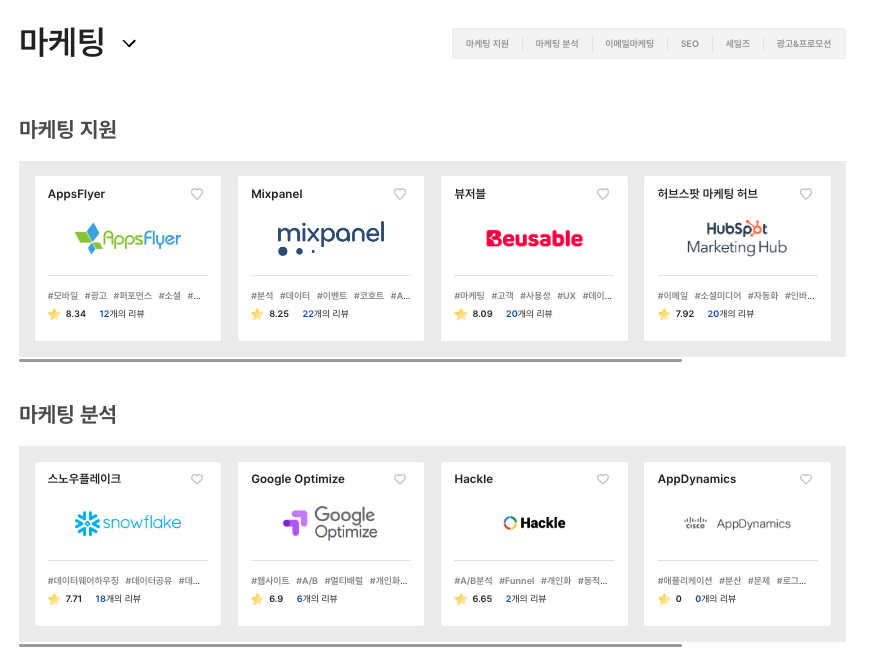
Task: Select the 이메일마케팅 tab
Action: 629,43
